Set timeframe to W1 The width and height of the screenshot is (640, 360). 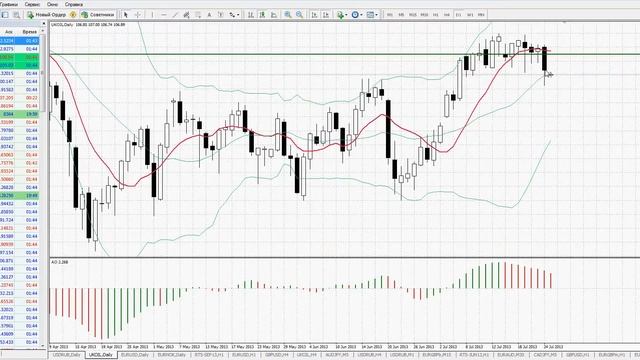[470, 15]
